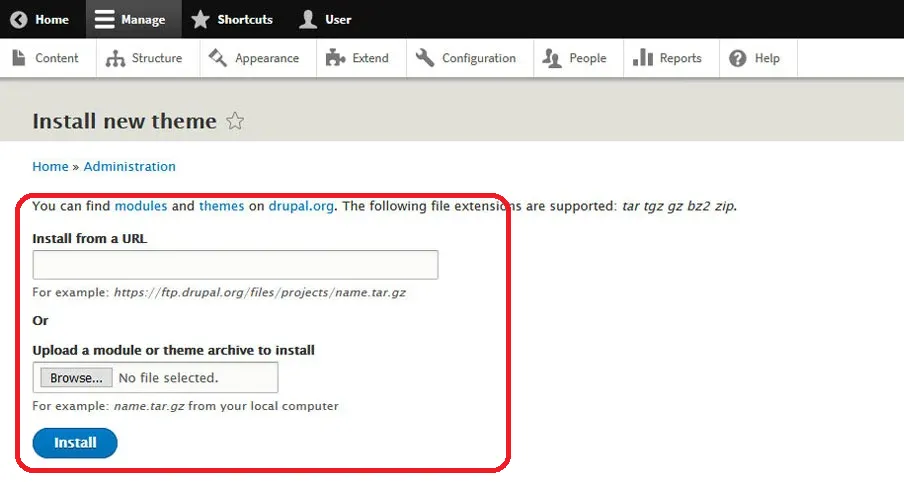Click the blue Install button
The image size is (906, 482).
click(x=75, y=443)
